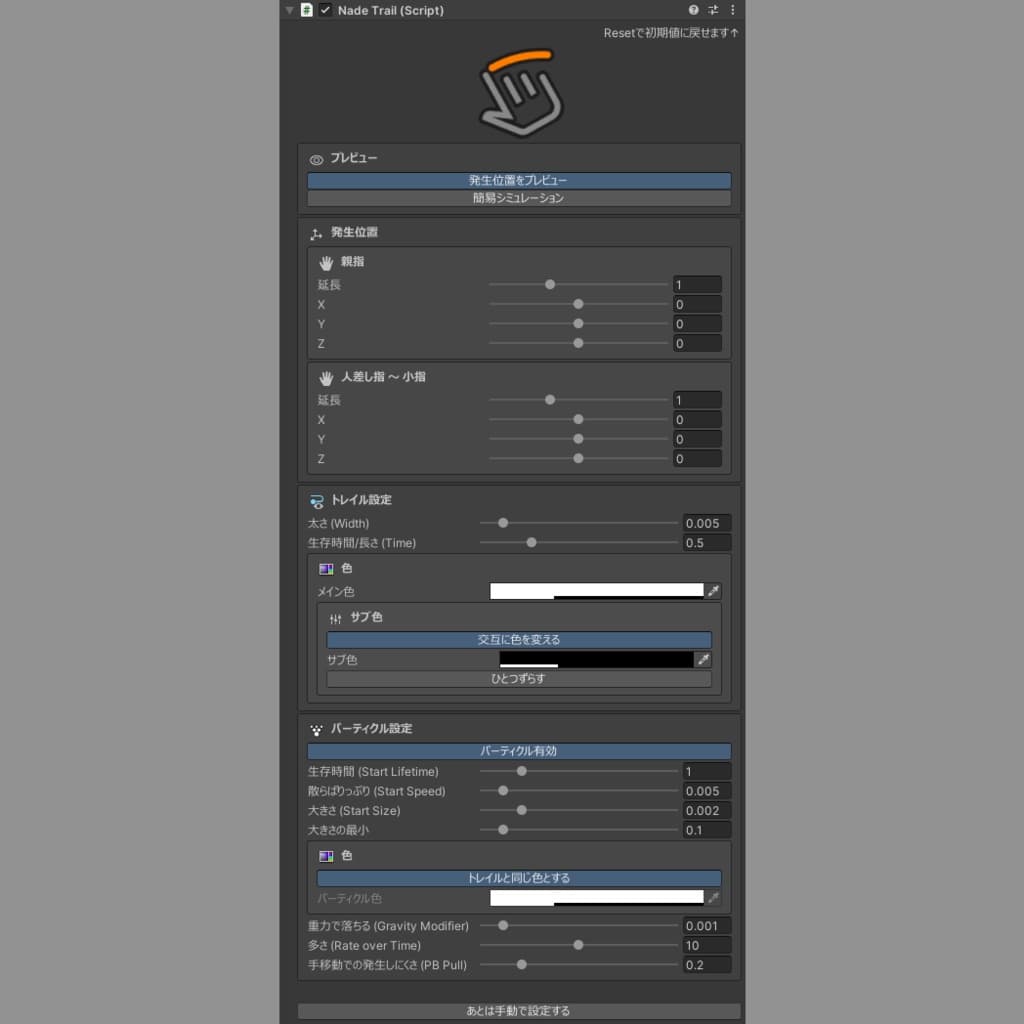Click the 親指 延長 value field
The image size is (1024, 1024).
[697, 285]
